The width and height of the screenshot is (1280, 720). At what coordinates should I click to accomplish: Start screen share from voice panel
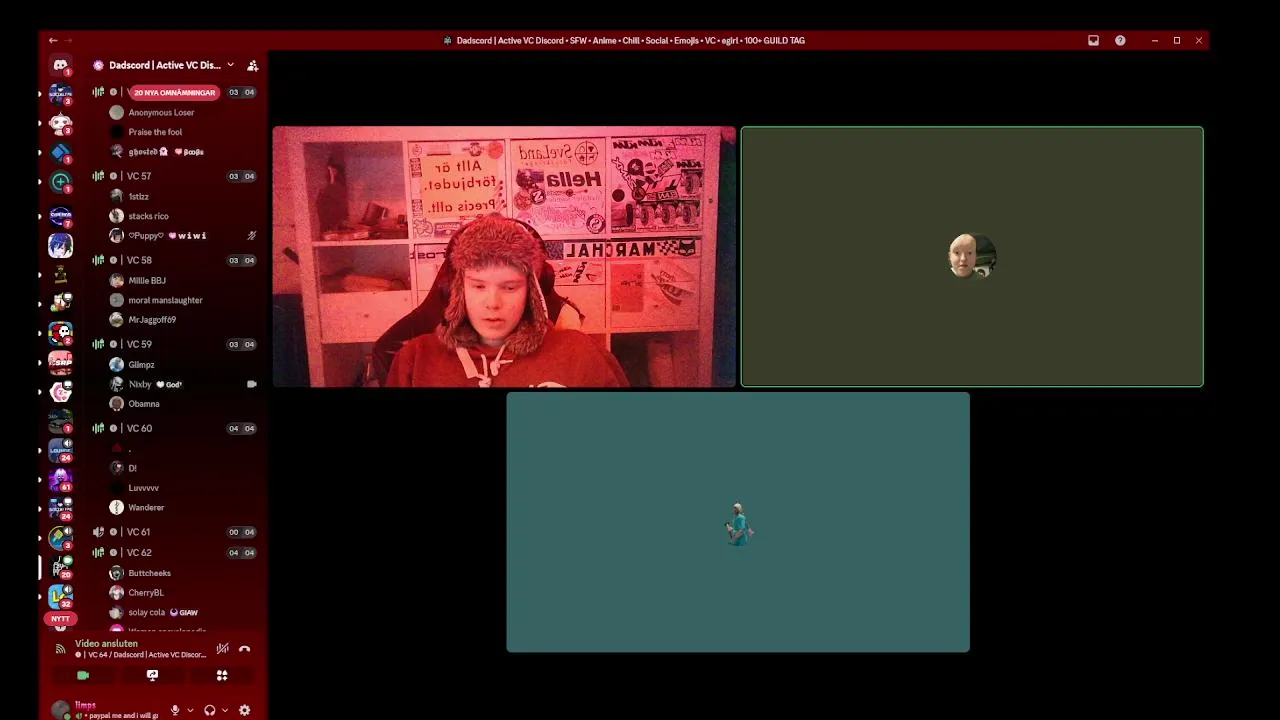pyautogui.click(x=152, y=676)
